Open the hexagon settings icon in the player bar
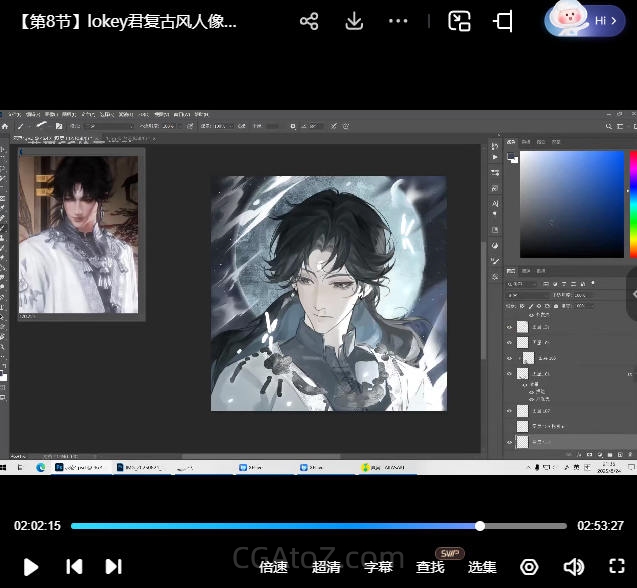This screenshot has height=588, width=637. coord(529,567)
